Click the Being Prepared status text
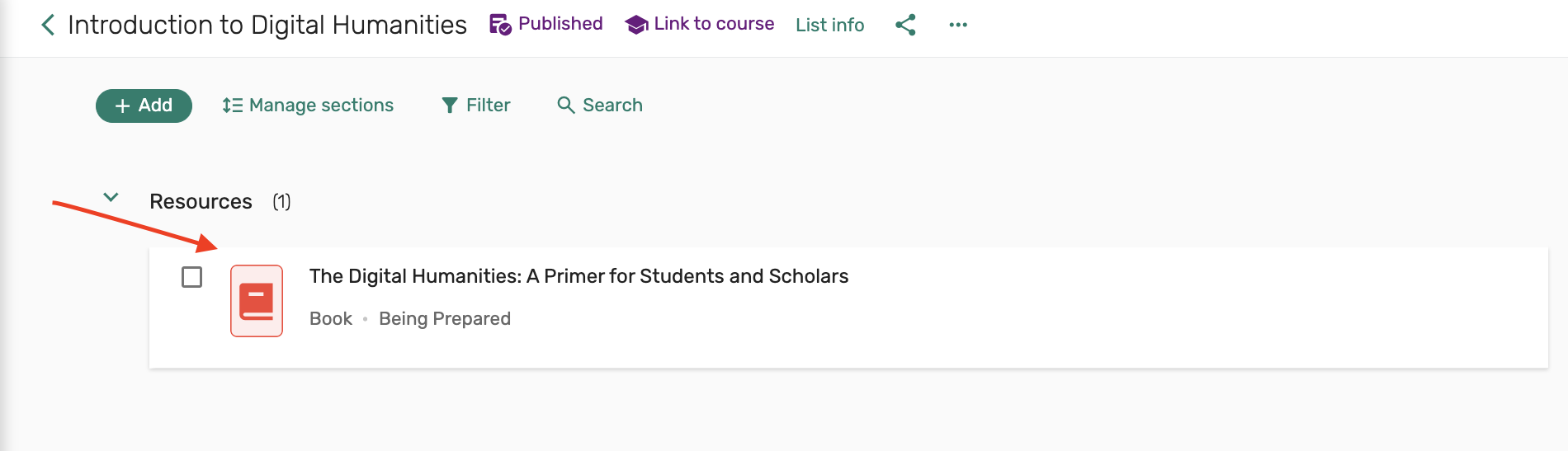This screenshot has width=1568, height=451. click(x=444, y=319)
